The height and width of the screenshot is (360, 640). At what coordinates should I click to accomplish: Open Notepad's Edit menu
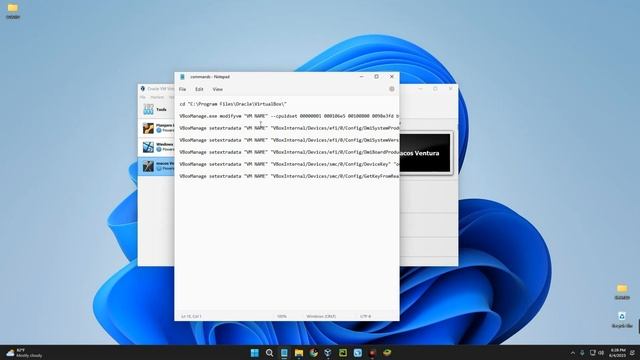pos(199,89)
